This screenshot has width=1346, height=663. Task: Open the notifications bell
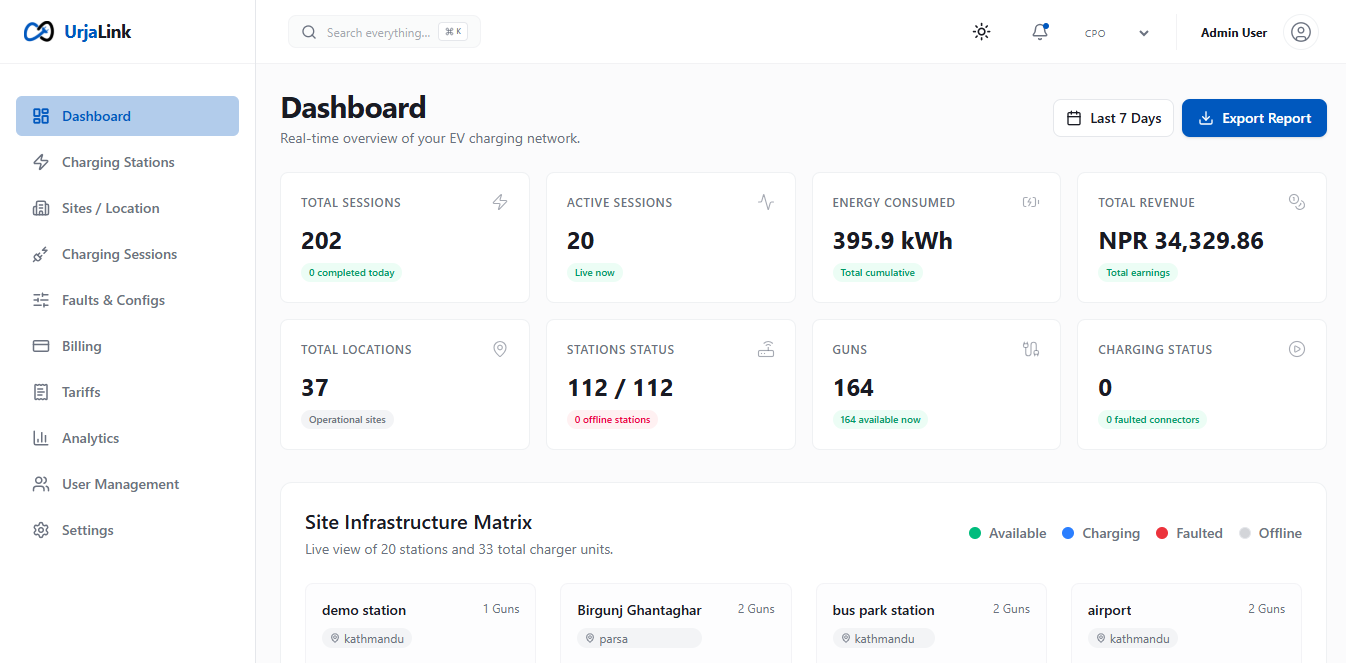pyautogui.click(x=1040, y=32)
